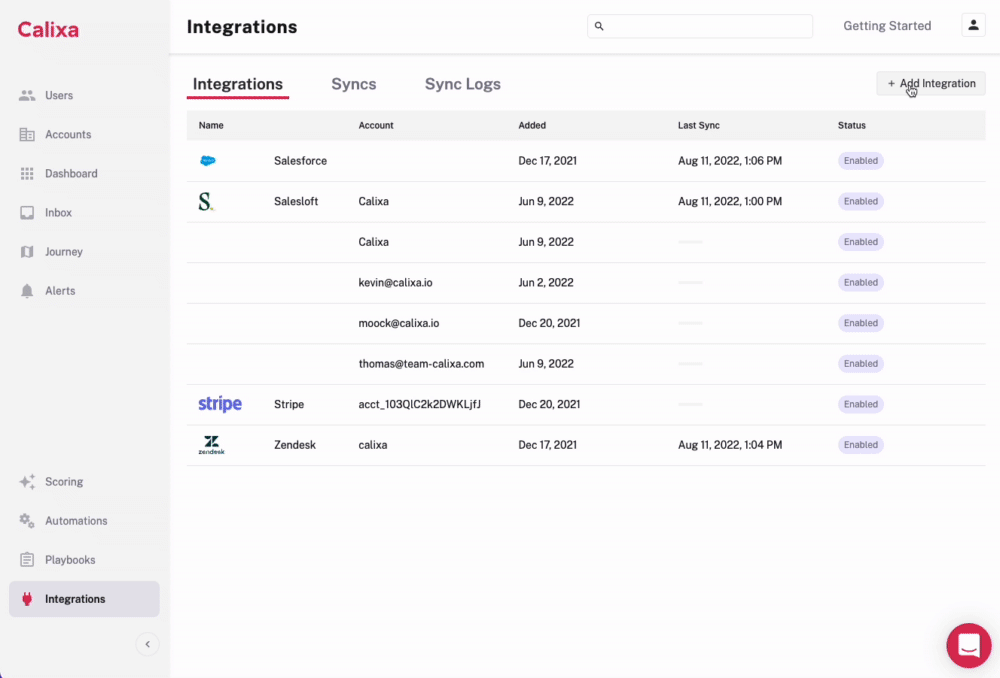Focus the top search field
This screenshot has height=678, width=1000.
pyautogui.click(x=700, y=26)
